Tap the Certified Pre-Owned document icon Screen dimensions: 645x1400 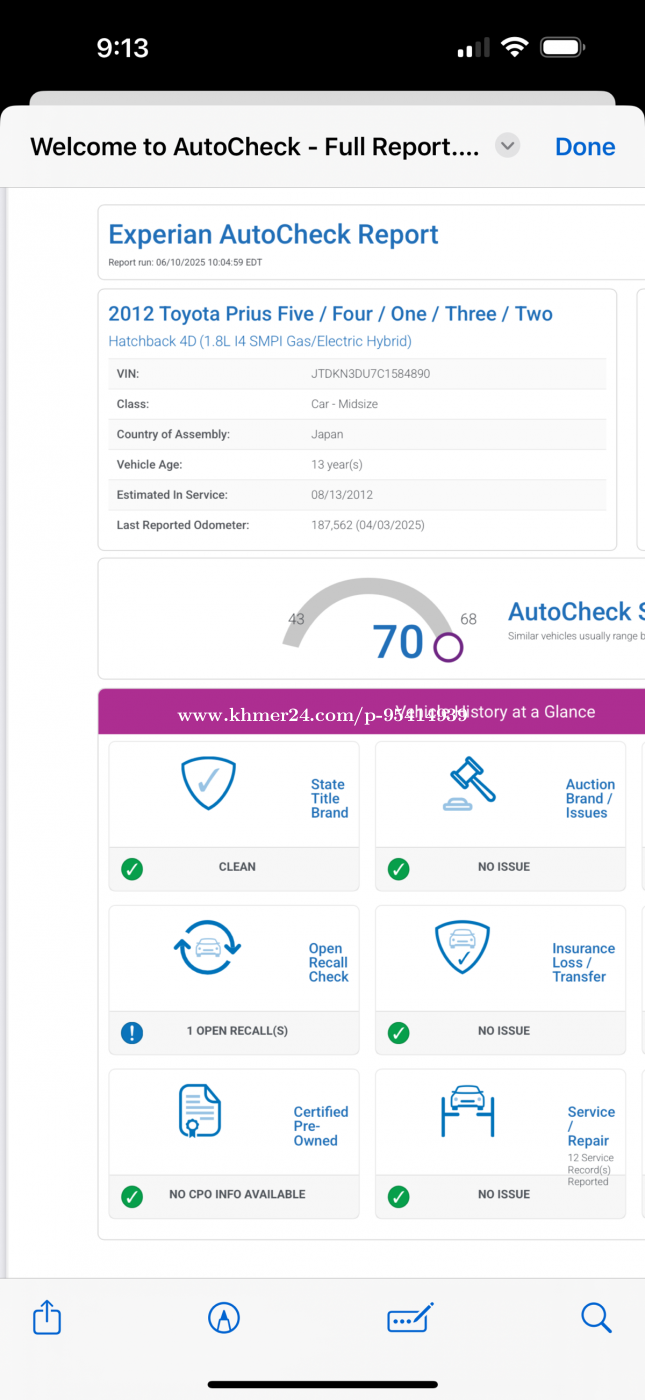pos(200,1111)
